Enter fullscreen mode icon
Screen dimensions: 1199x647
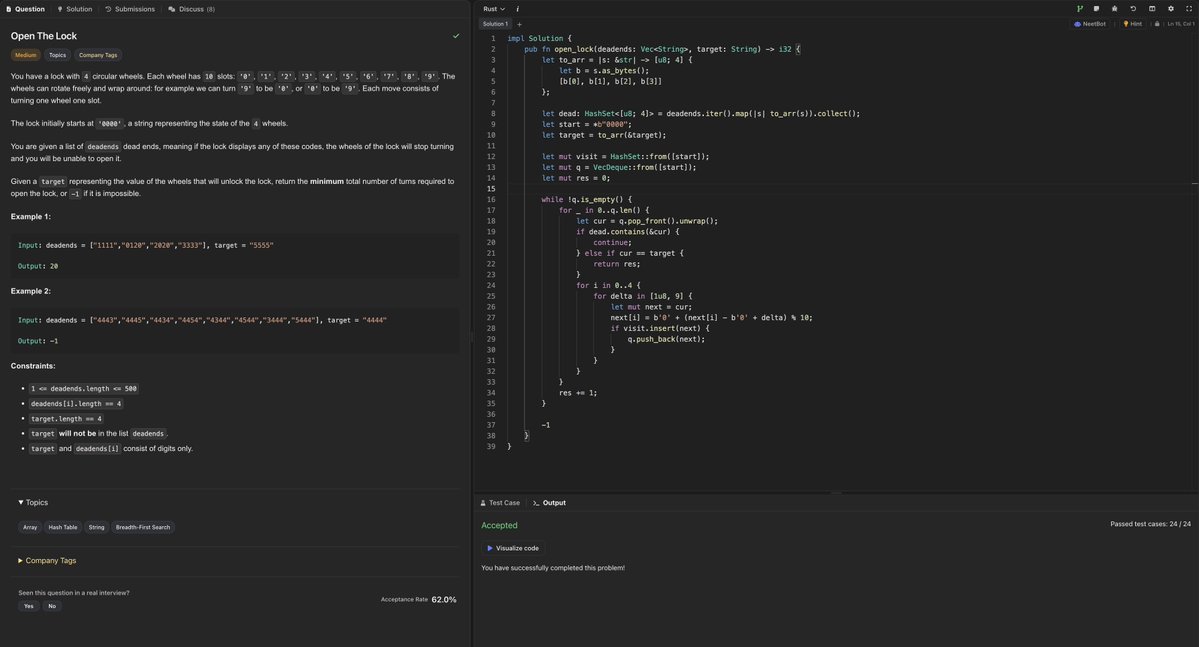1188,9
